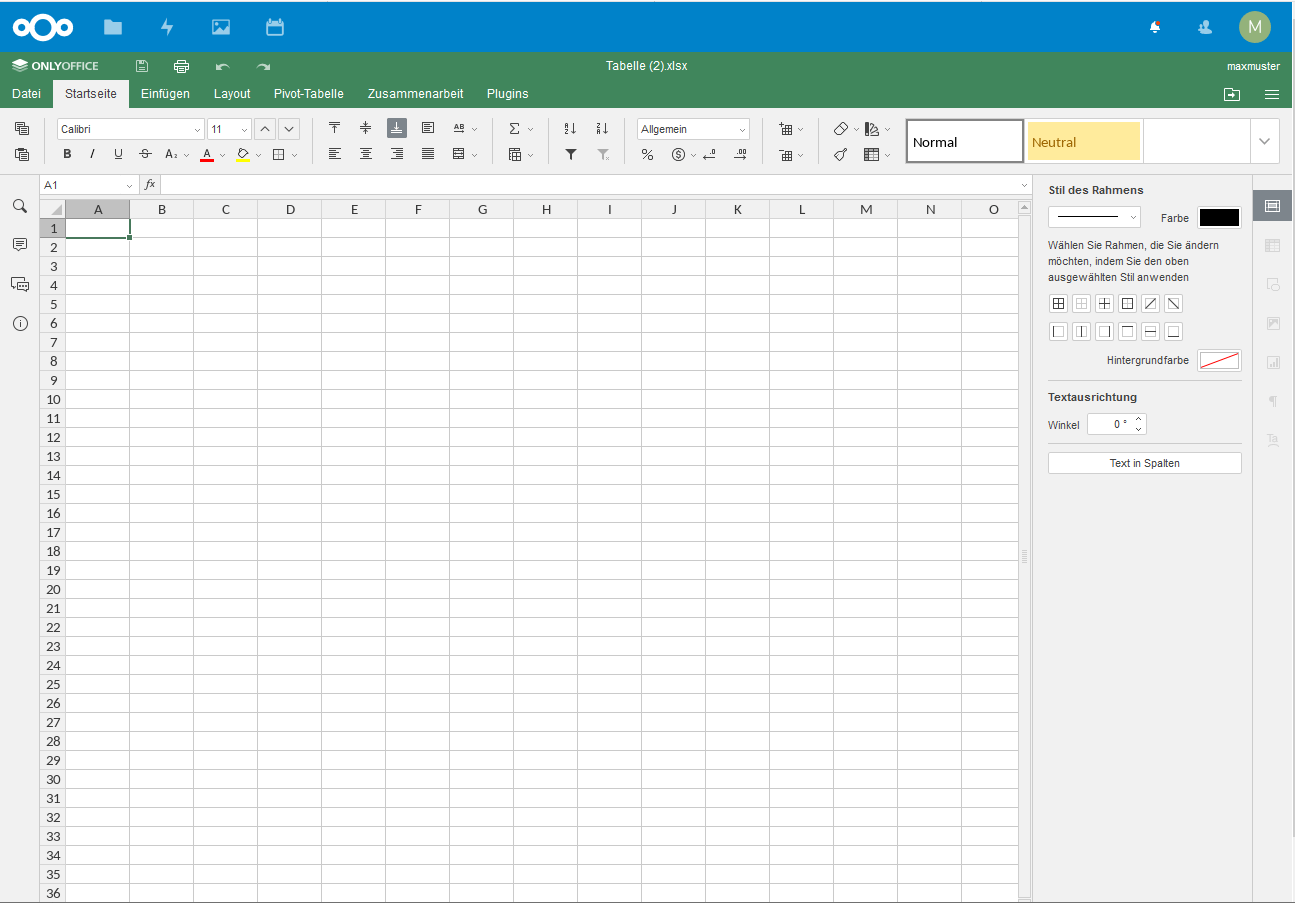
Task: Open the Pivot-Tabelle tab
Action: pos(309,94)
